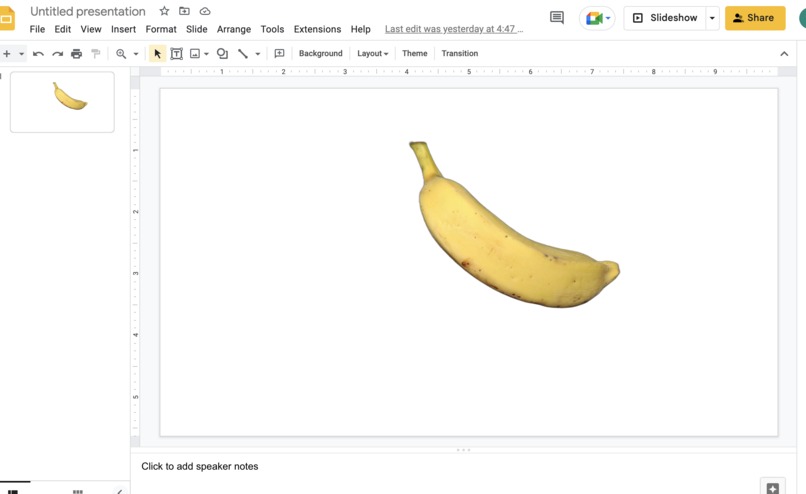
Task: Click the Theme button
Action: coord(414,53)
